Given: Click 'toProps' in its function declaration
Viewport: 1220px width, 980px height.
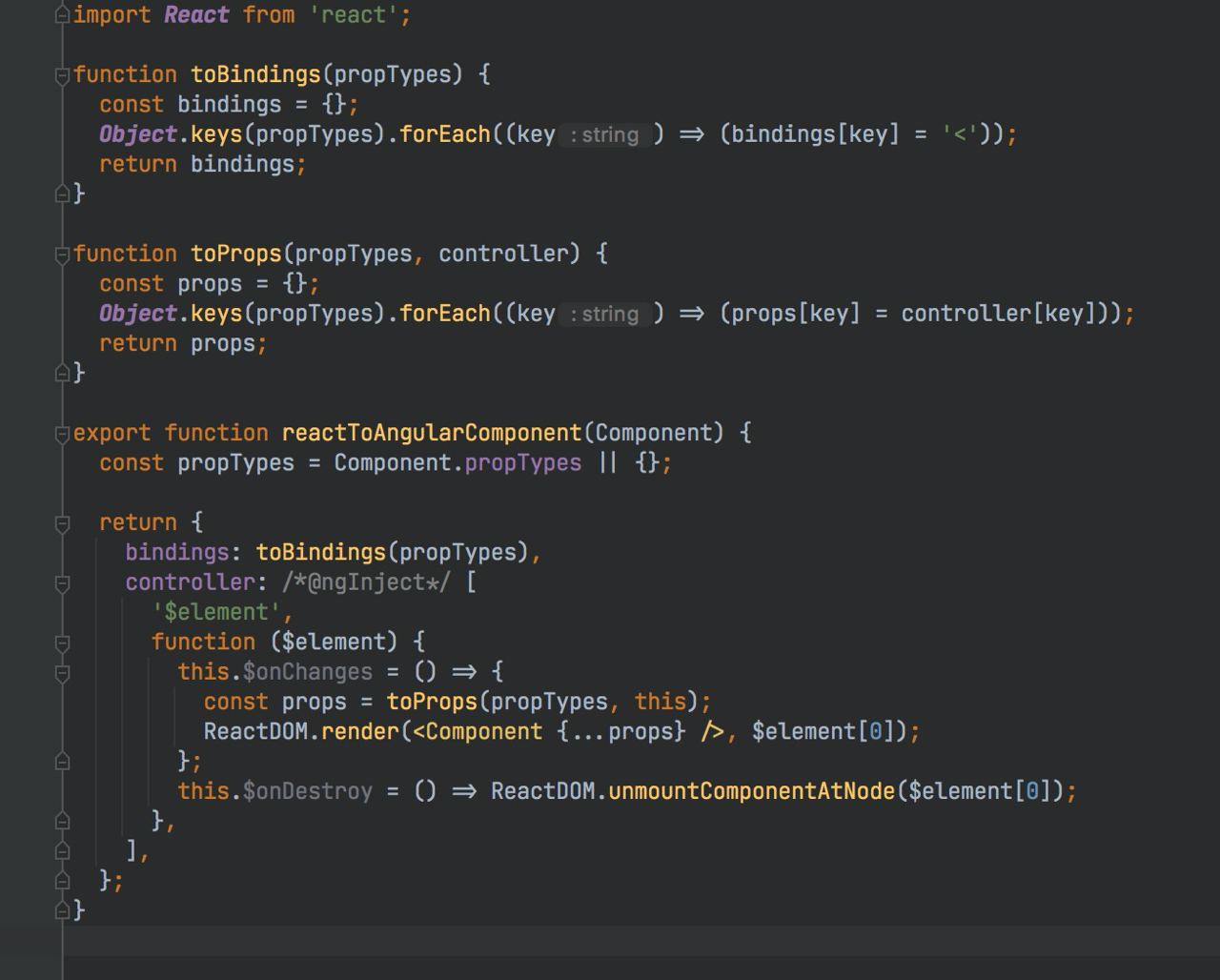Looking at the screenshot, I should point(236,254).
